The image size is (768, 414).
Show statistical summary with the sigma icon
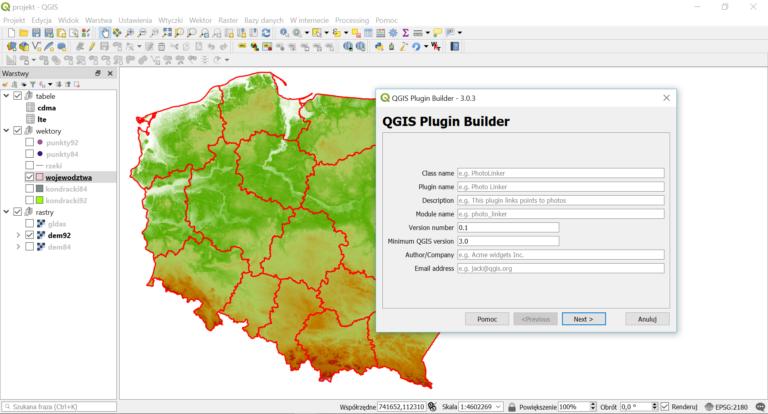tap(406, 33)
